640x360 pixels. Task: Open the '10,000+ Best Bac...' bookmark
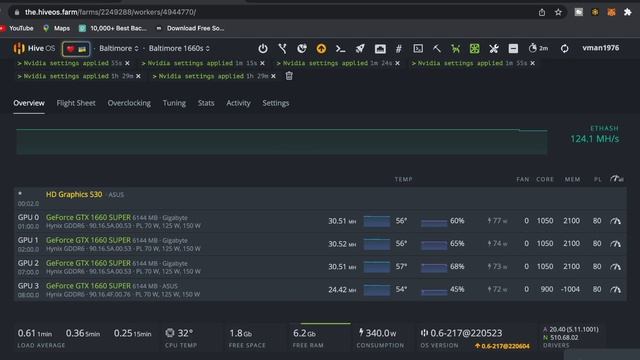[x=113, y=28]
